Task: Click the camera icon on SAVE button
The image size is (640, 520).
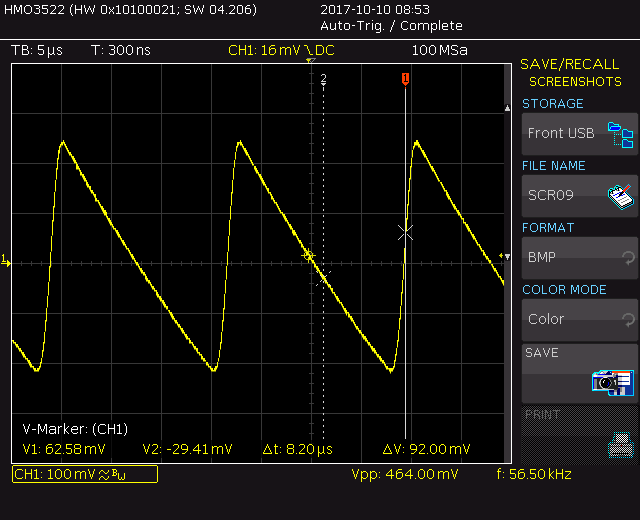Action: (x=612, y=381)
